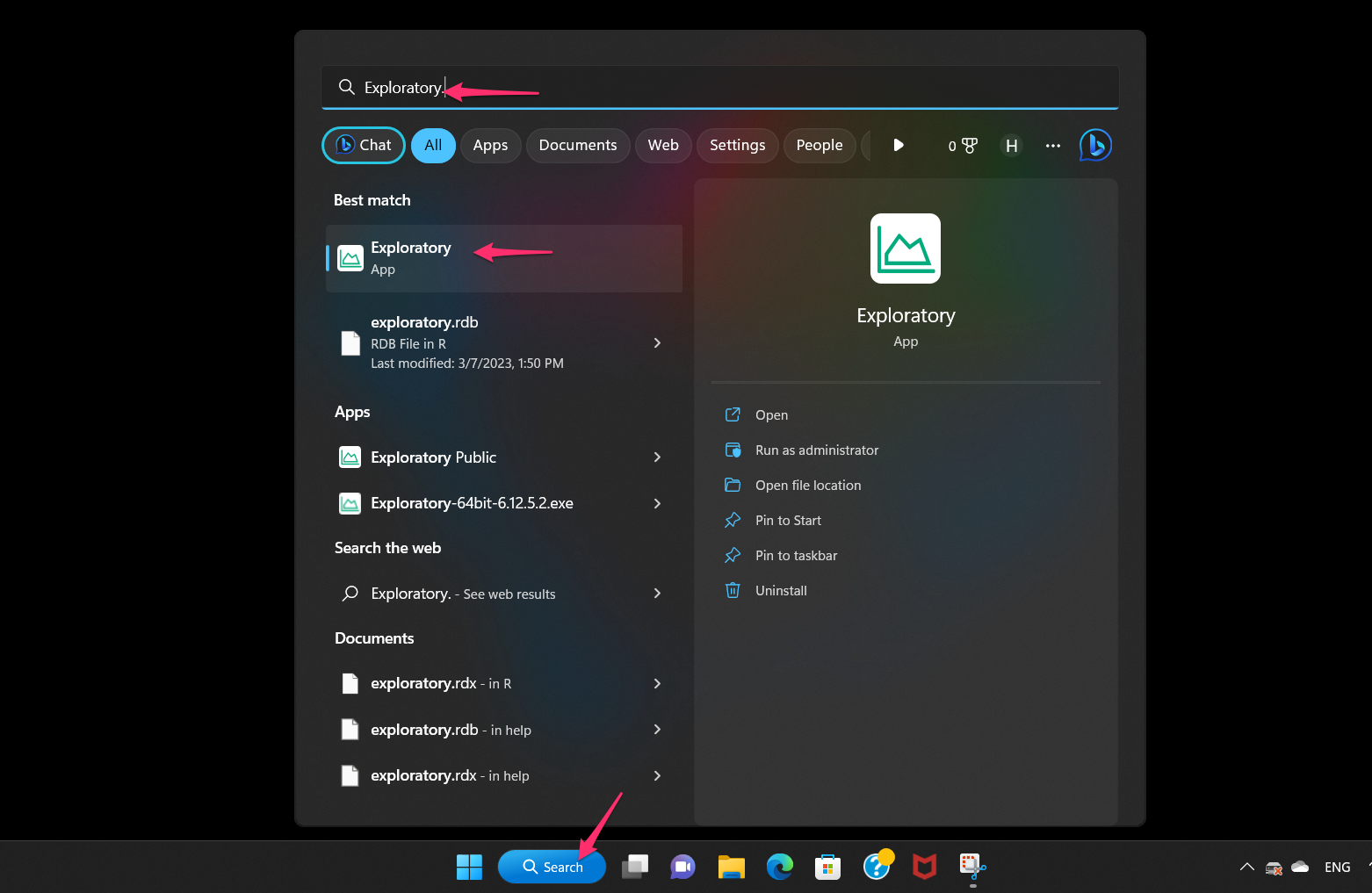Open the account avatar labeled H

(1011, 145)
